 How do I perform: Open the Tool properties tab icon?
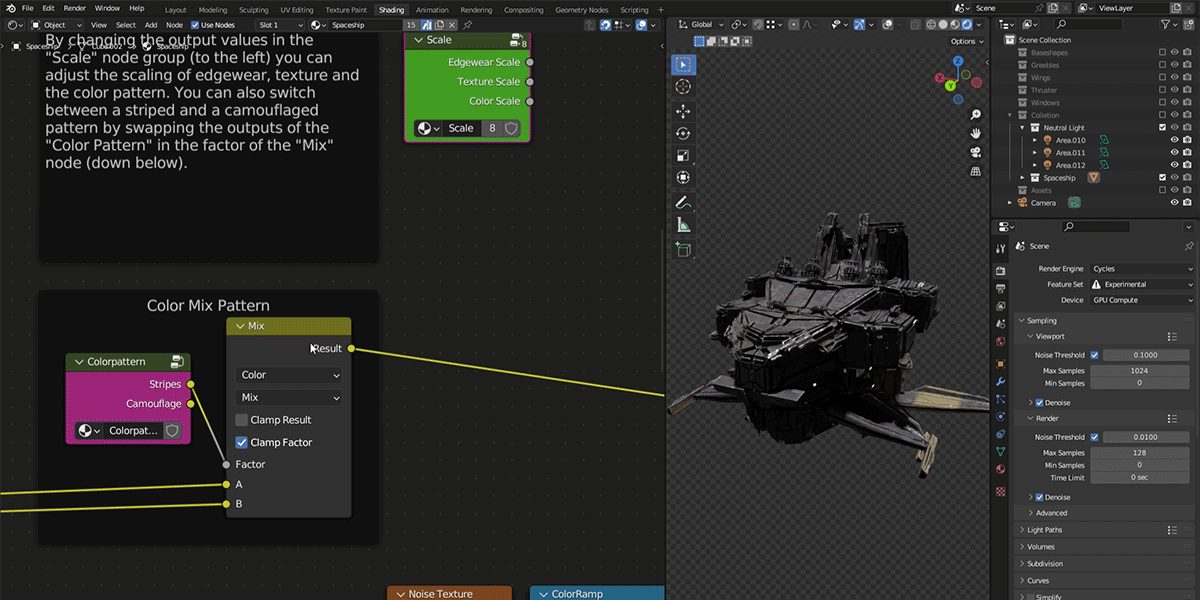point(1001,248)
